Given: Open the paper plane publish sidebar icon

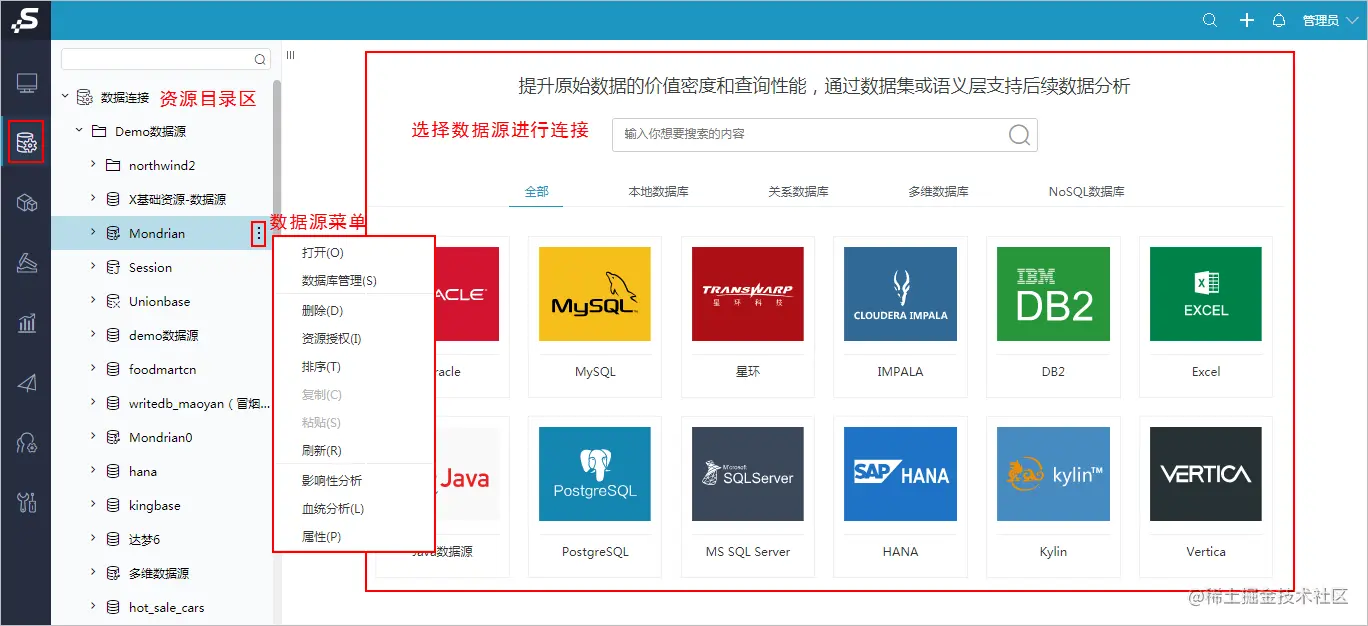Looking at the screenshot, I should (x=27, y=382).
